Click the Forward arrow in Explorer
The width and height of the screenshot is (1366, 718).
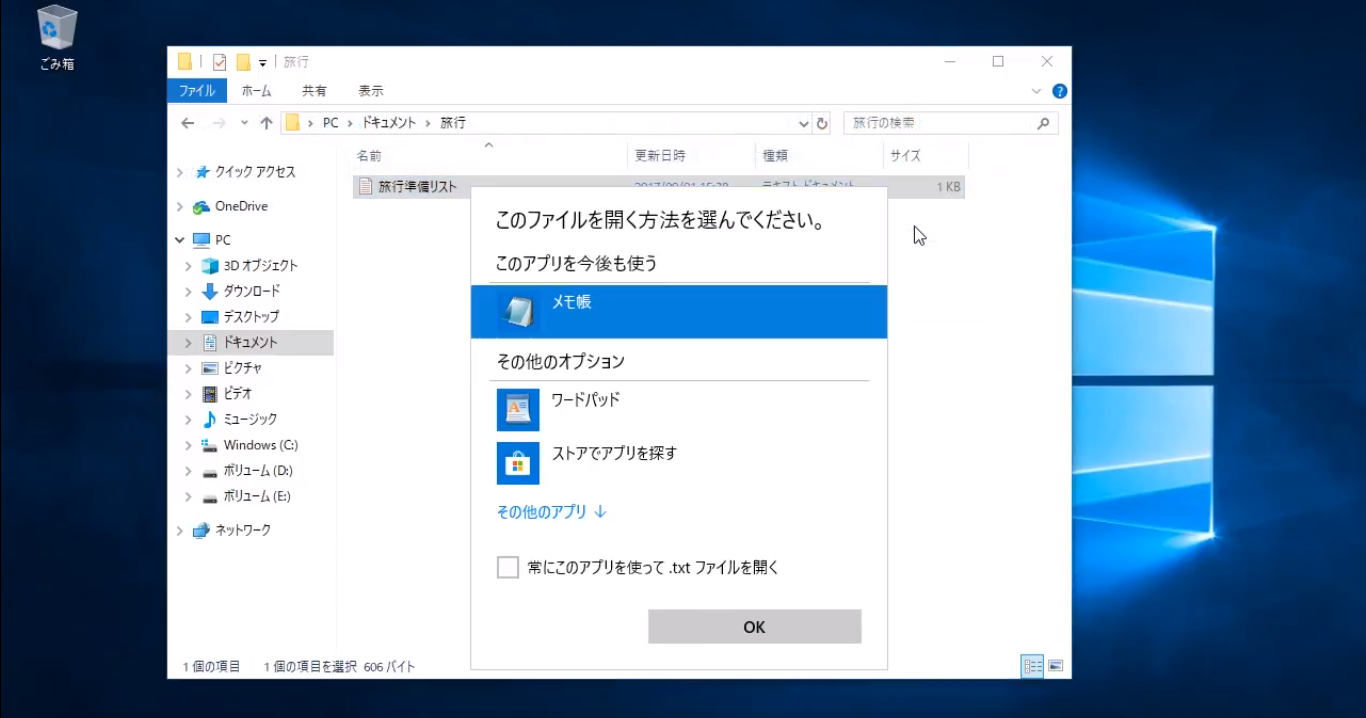[218, 123]
